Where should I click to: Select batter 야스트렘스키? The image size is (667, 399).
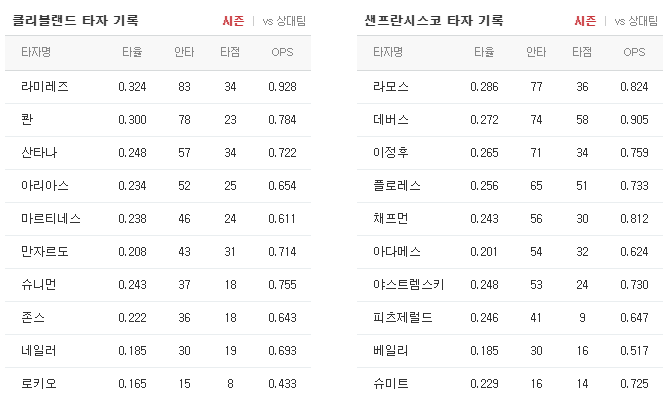click(x=408, y=285)
